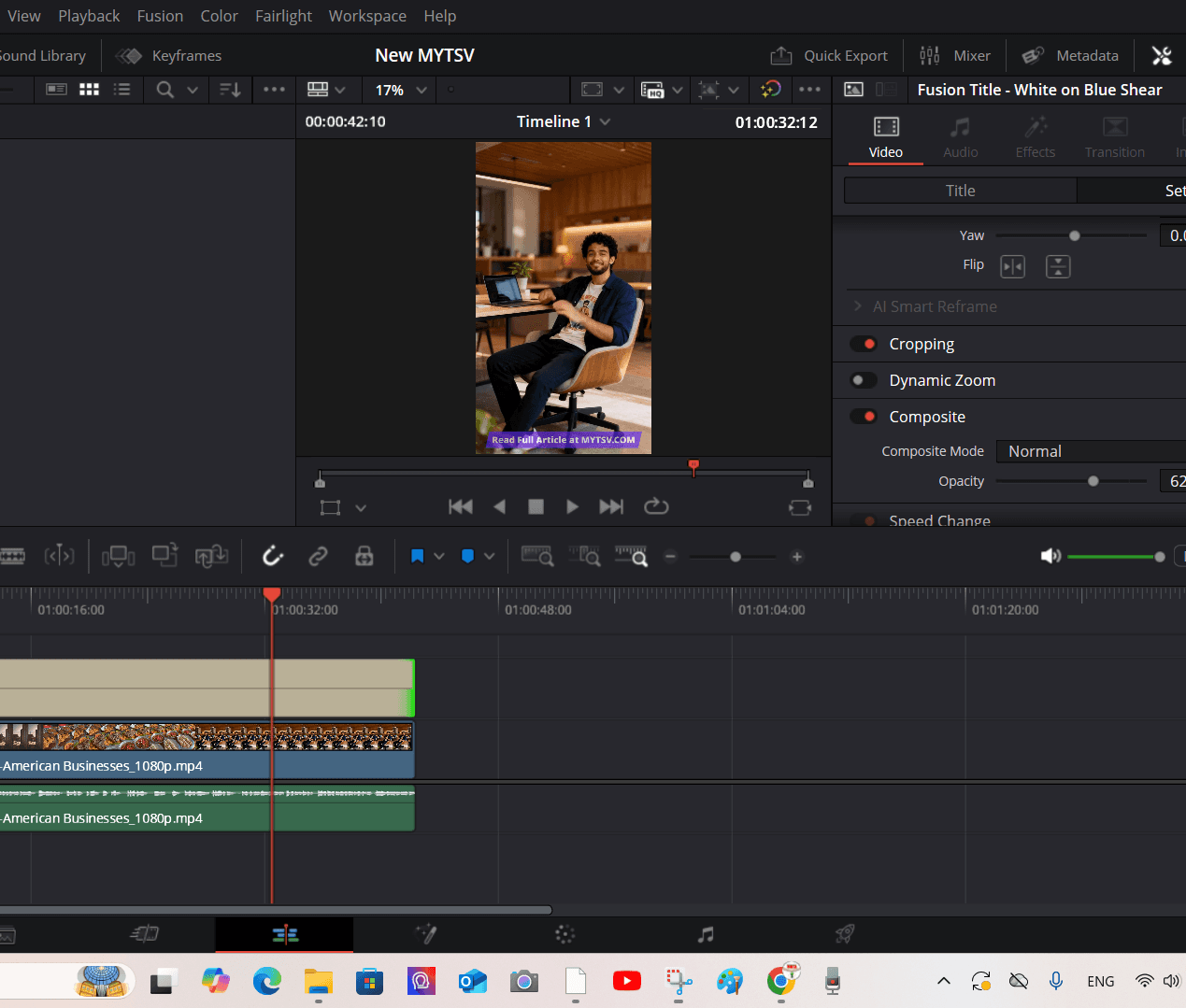Toggle linked selection chain icon
This screenshot has width=1186, height=1008.
tap(318, 557)
